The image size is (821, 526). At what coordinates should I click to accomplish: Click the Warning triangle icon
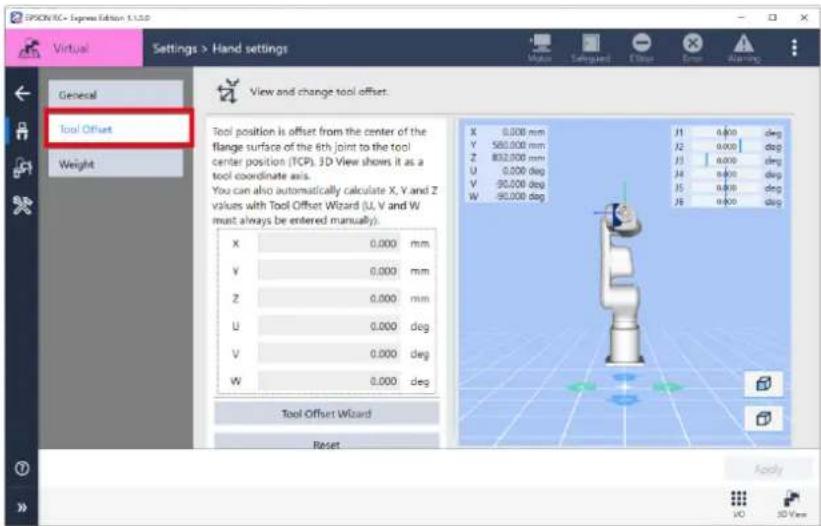[744, 48]
